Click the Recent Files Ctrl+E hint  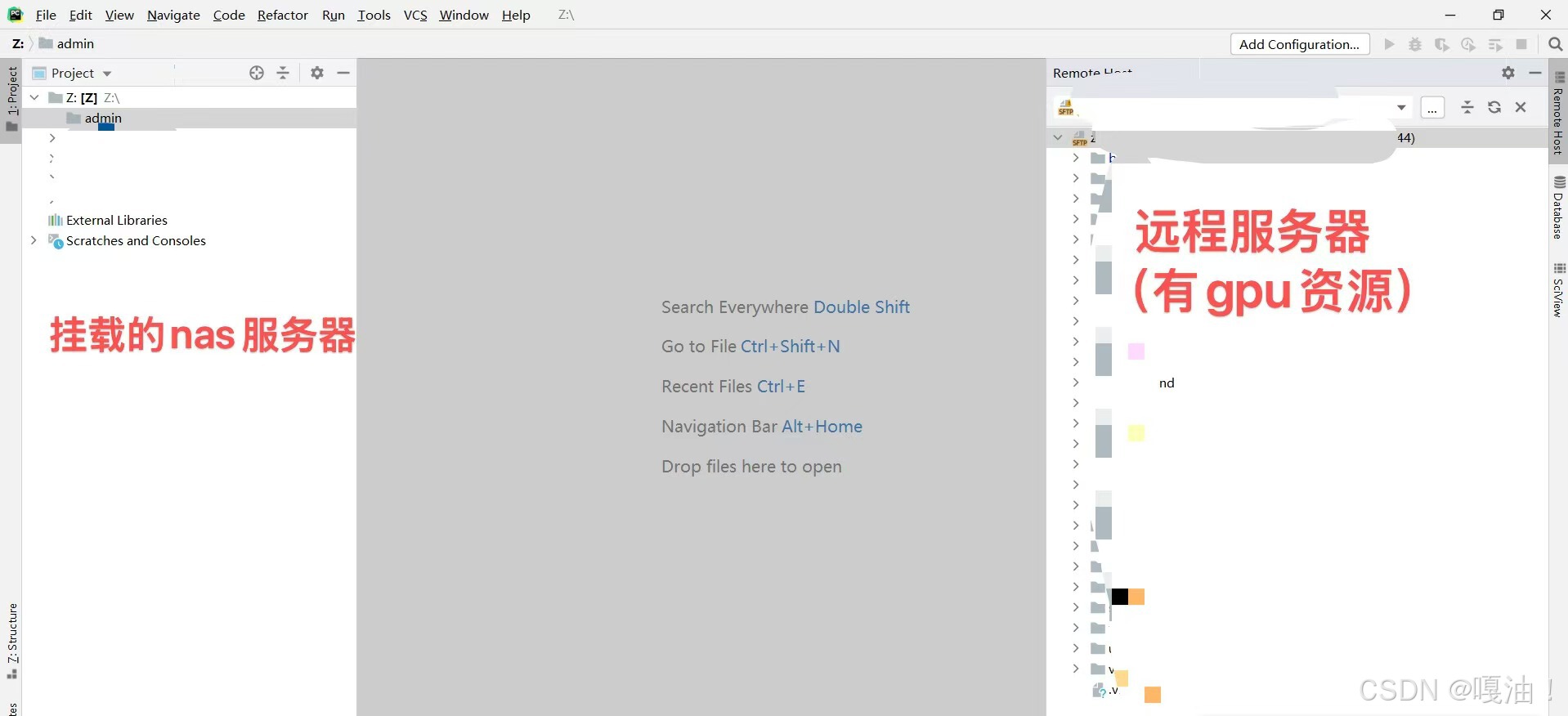(x=733, y=387)
